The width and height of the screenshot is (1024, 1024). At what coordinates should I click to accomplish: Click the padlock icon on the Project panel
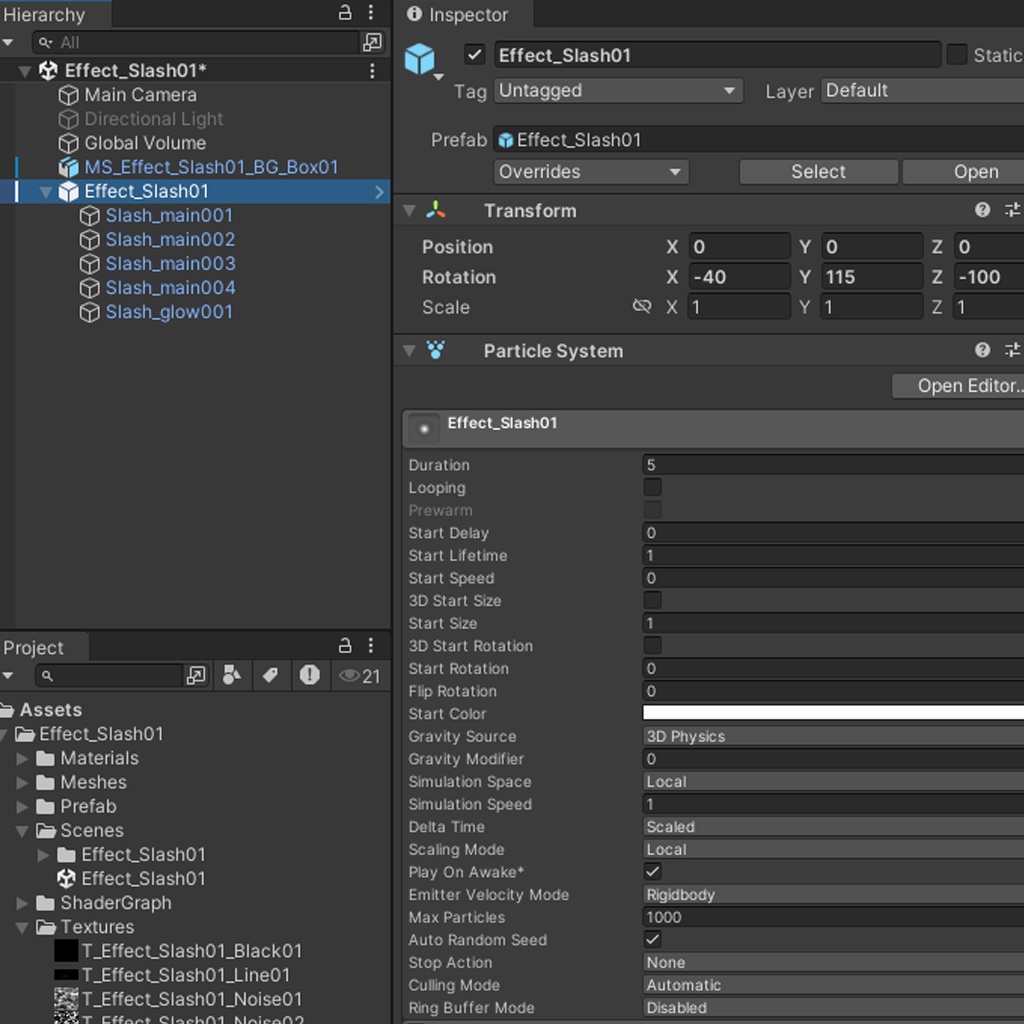click(x=343, y=647)
